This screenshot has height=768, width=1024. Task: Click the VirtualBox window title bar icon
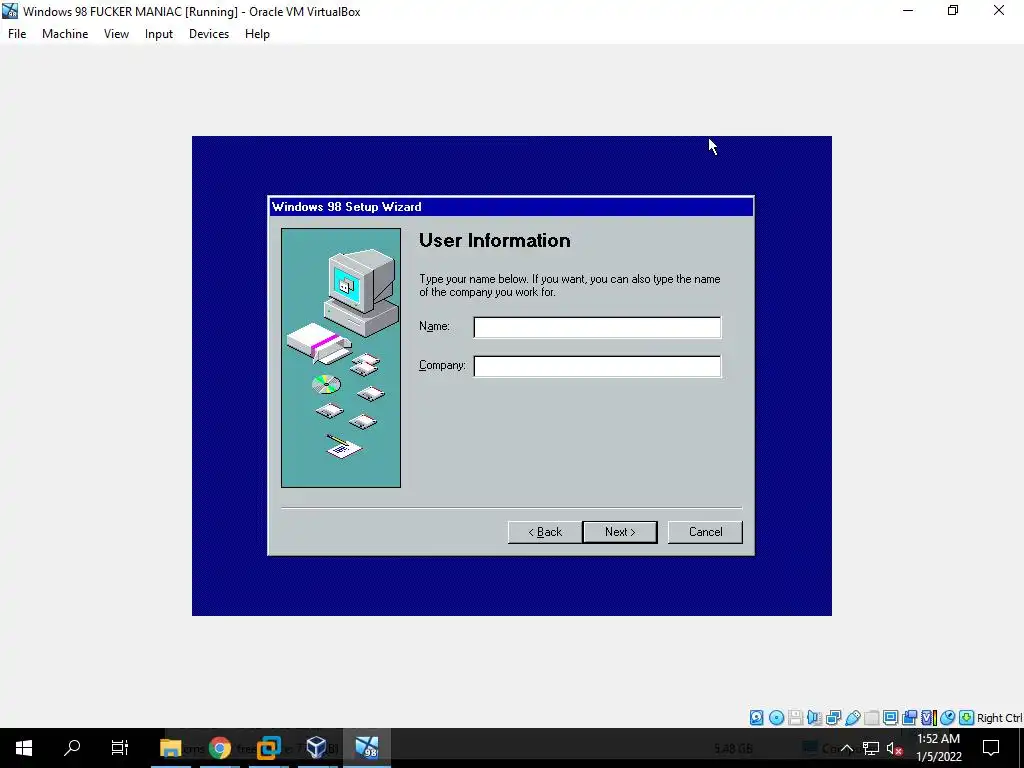[10, 11]
